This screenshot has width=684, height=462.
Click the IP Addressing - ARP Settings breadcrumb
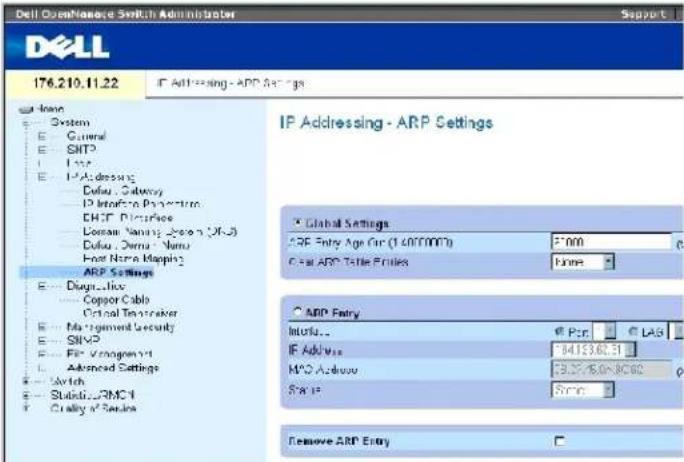pos(230,83)
